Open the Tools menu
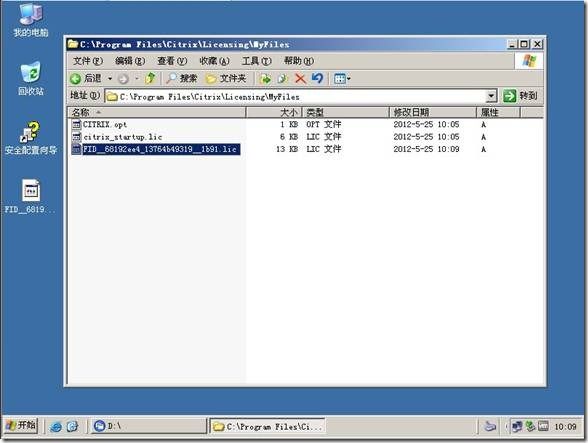Viewport: 588px width, 443px height. pyautogui.click(x=256, y=61)
